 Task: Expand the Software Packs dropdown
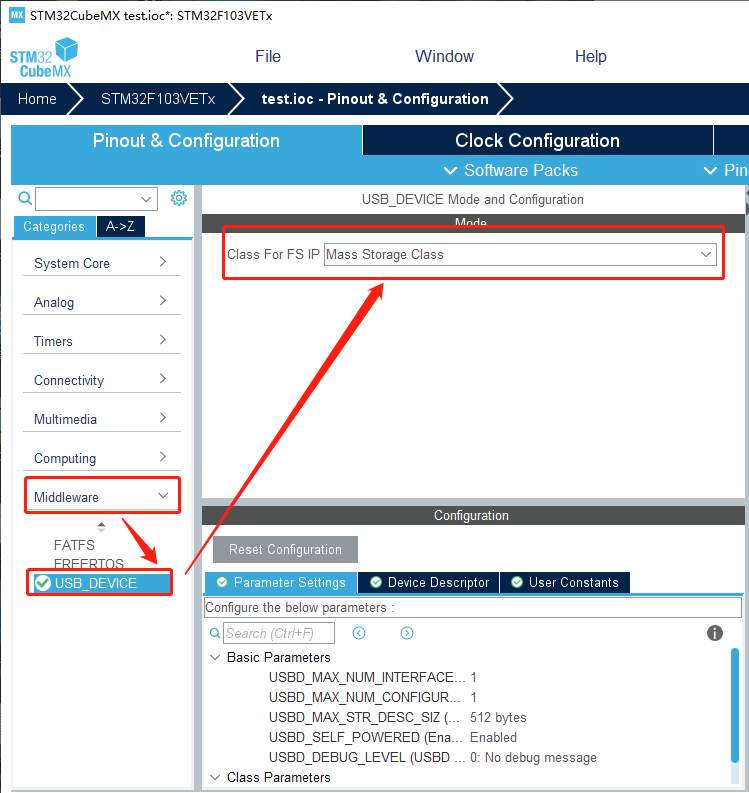point(511,170)
